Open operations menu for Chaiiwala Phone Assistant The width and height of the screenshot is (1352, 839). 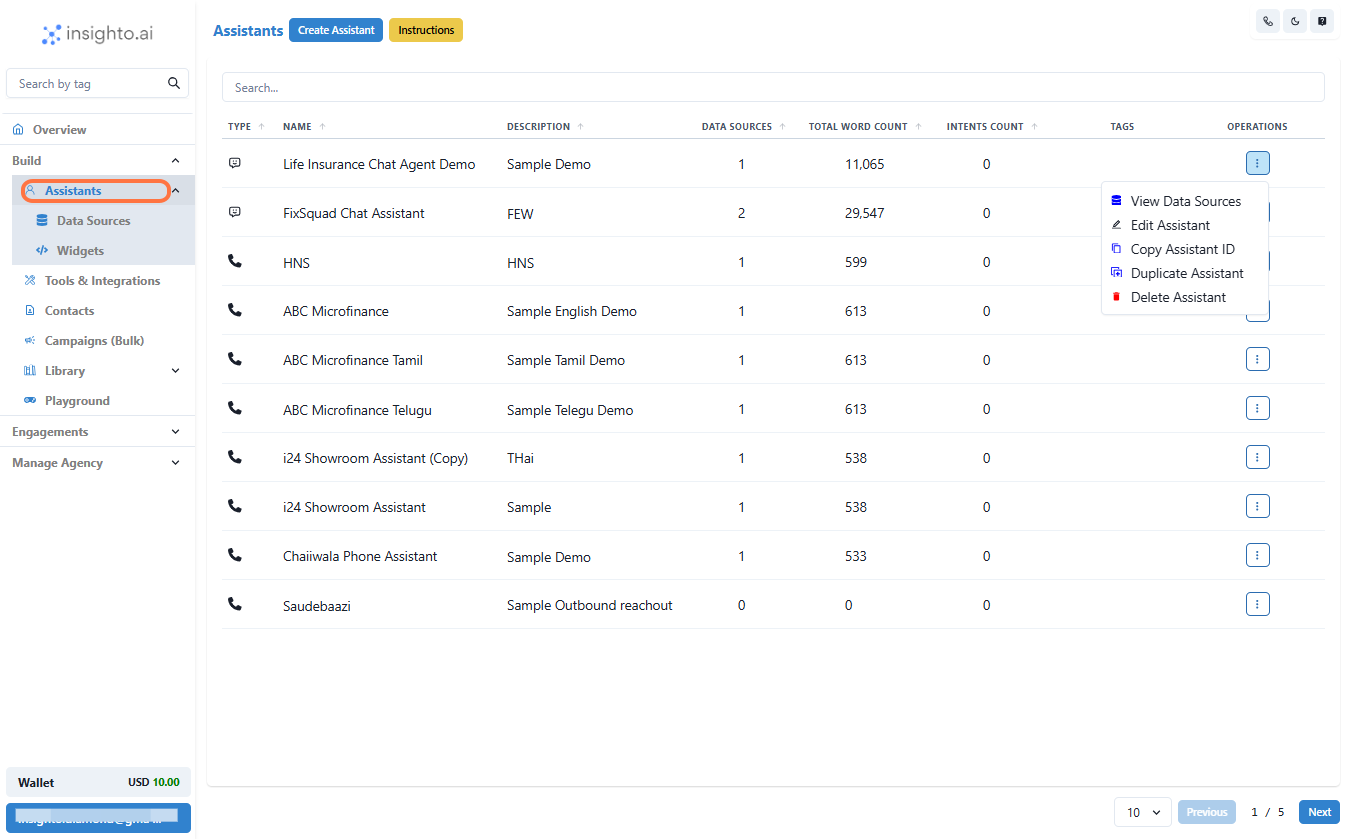pyautogui.click(x=1257, y=555)
